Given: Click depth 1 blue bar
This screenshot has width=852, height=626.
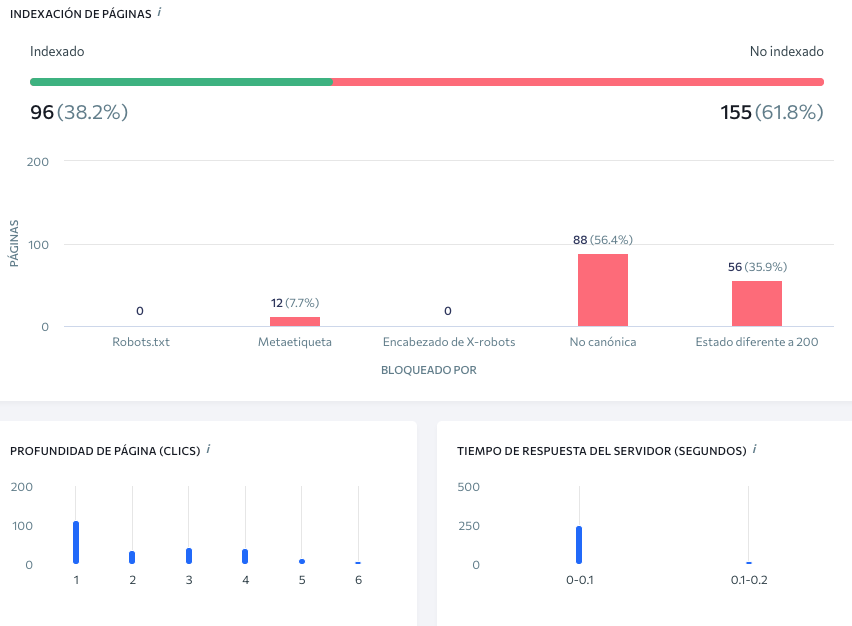Looking at the screenshot, I should point(76,542).
